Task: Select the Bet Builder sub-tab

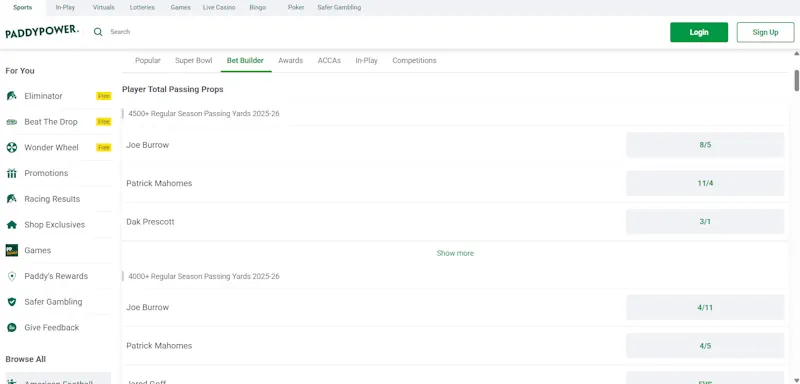Action: click(x=245, y=61)
